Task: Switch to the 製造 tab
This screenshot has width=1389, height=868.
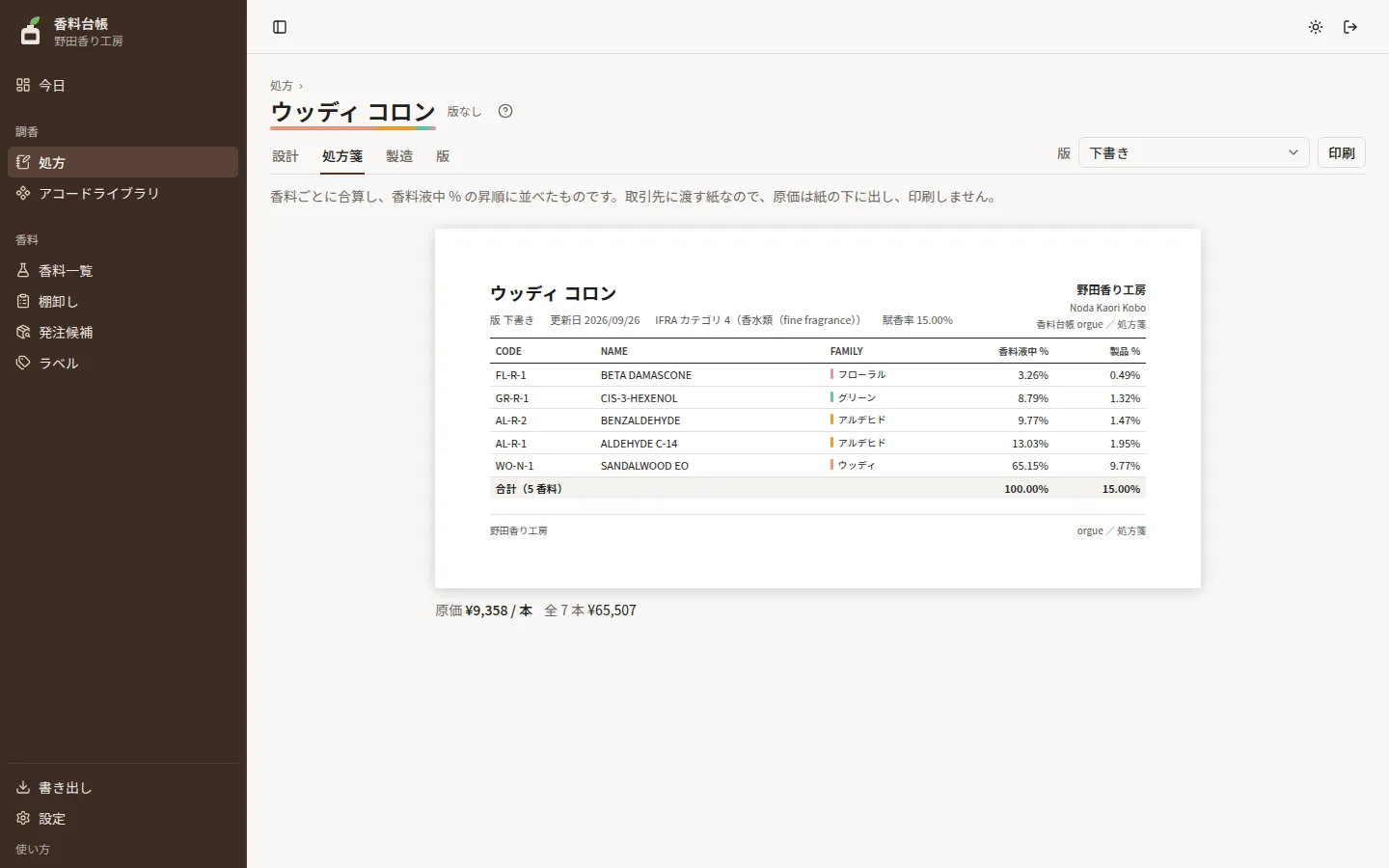Action: 399,156
